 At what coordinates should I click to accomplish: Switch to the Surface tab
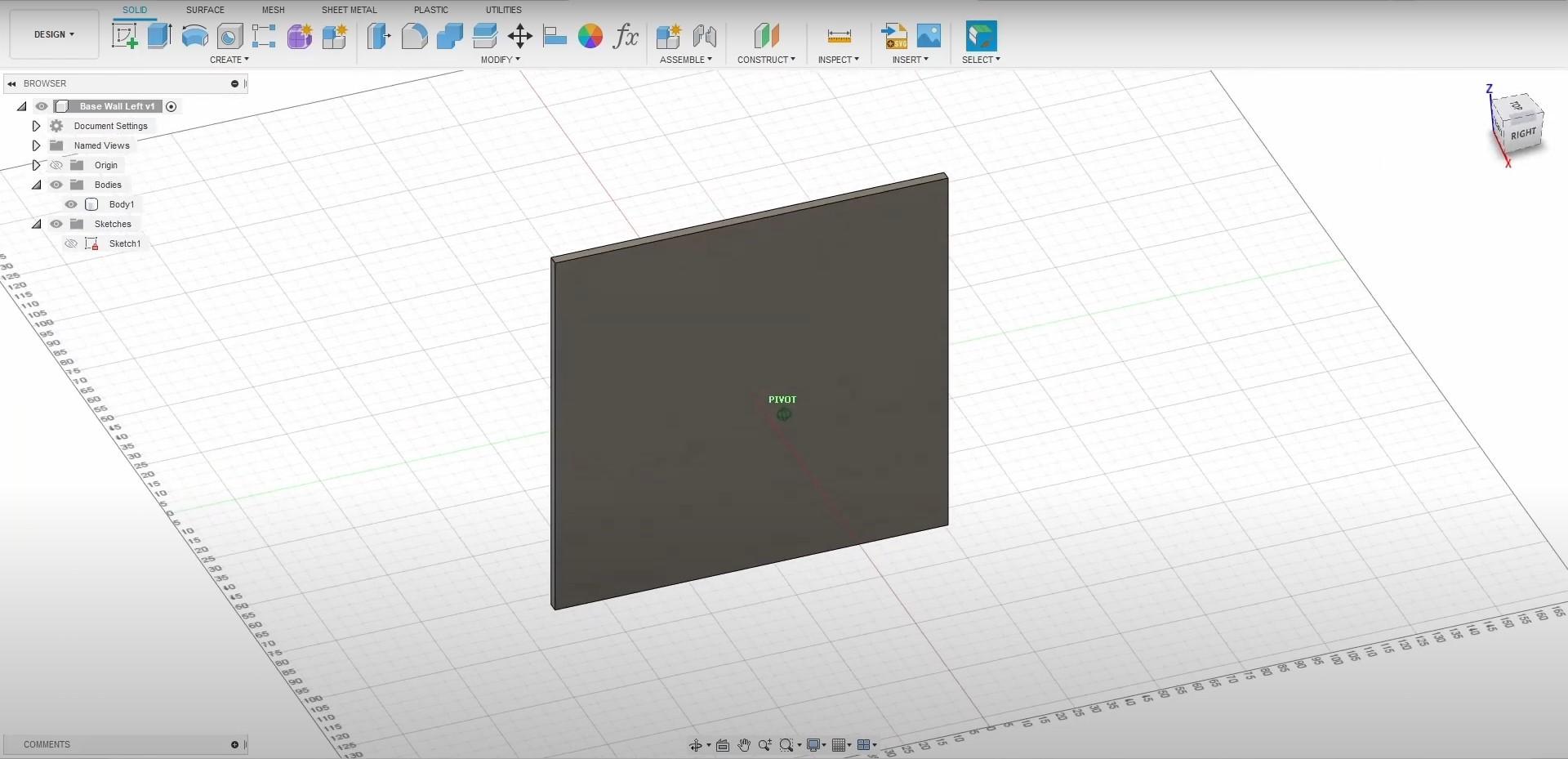205,10
